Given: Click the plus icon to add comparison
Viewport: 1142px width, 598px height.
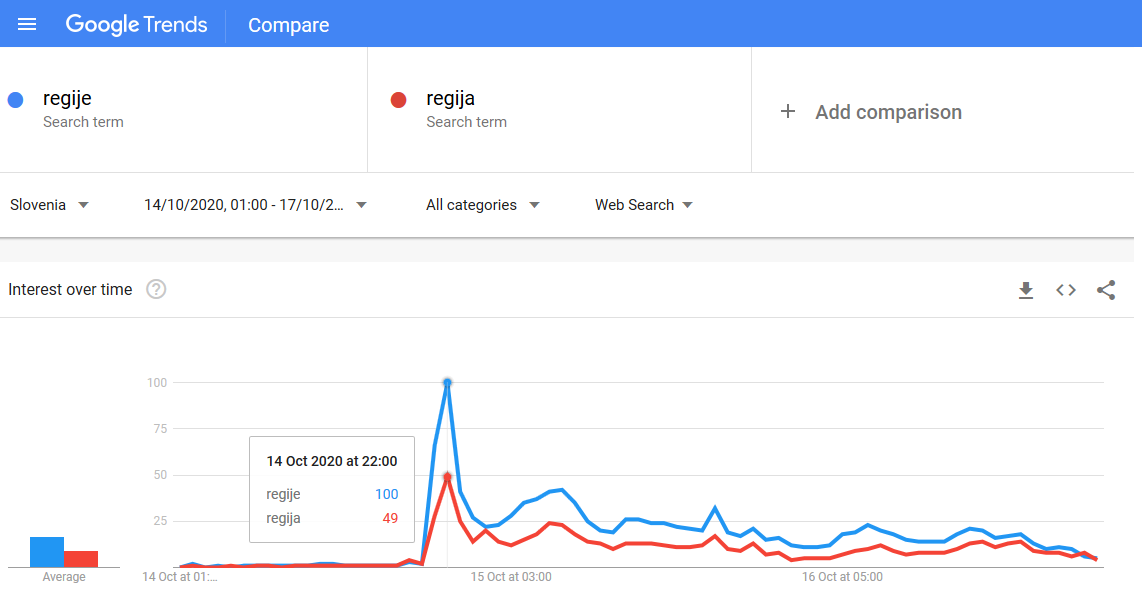Looking at the screenshot, I should point(787,111).
